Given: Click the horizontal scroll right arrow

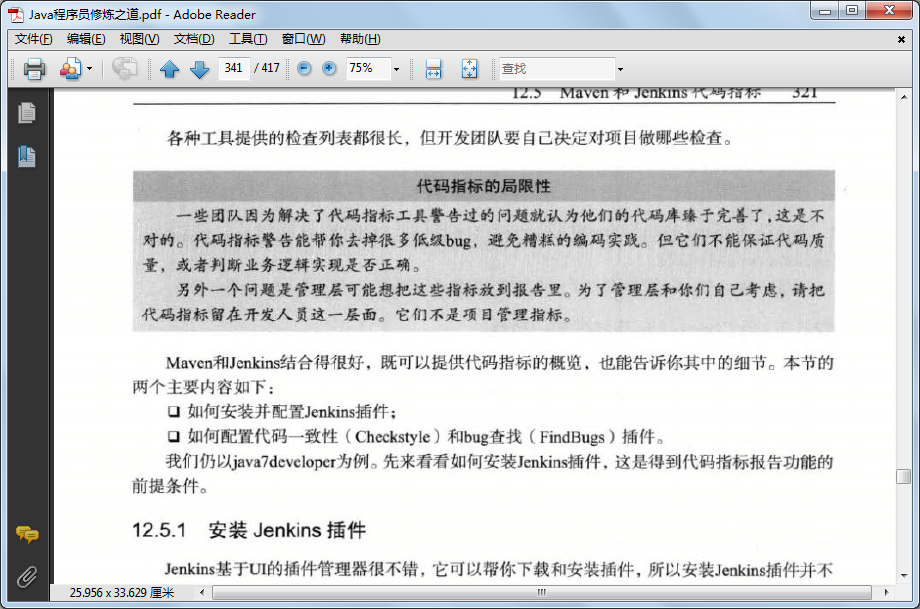Looking at the screenshot, I should pos(886,592).
